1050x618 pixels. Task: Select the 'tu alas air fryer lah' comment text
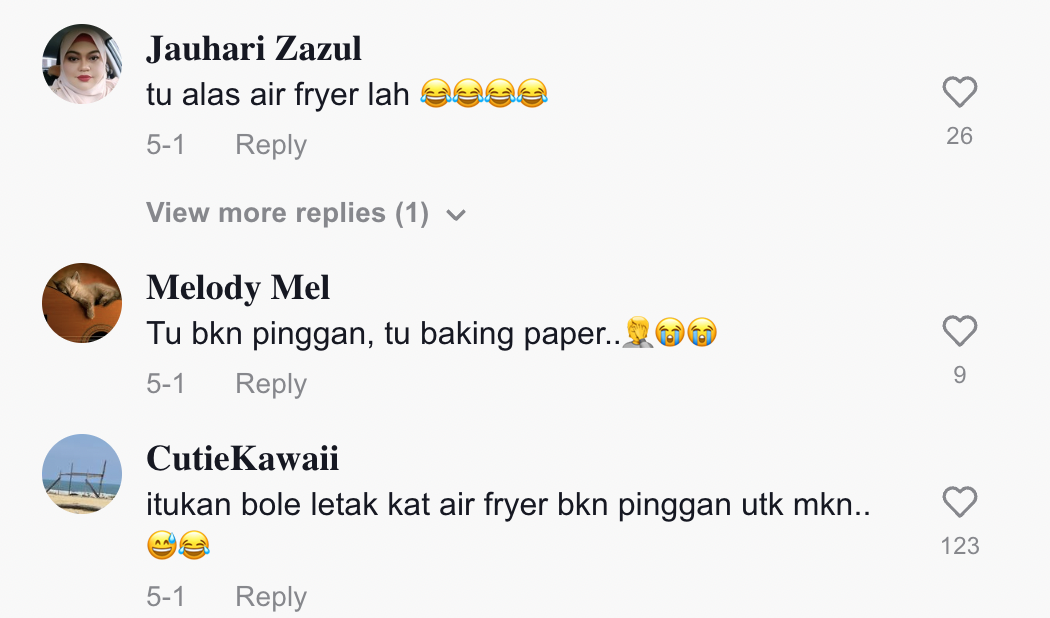(278, 94)
